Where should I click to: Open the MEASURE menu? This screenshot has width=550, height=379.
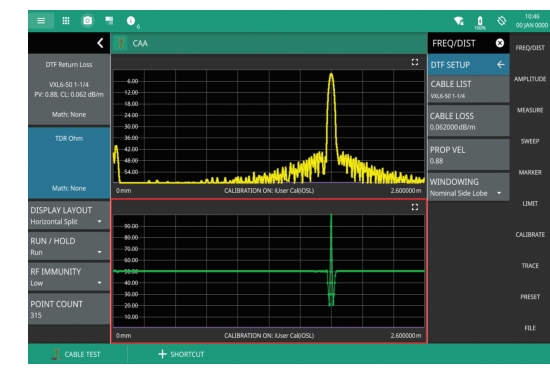(530, 110)
